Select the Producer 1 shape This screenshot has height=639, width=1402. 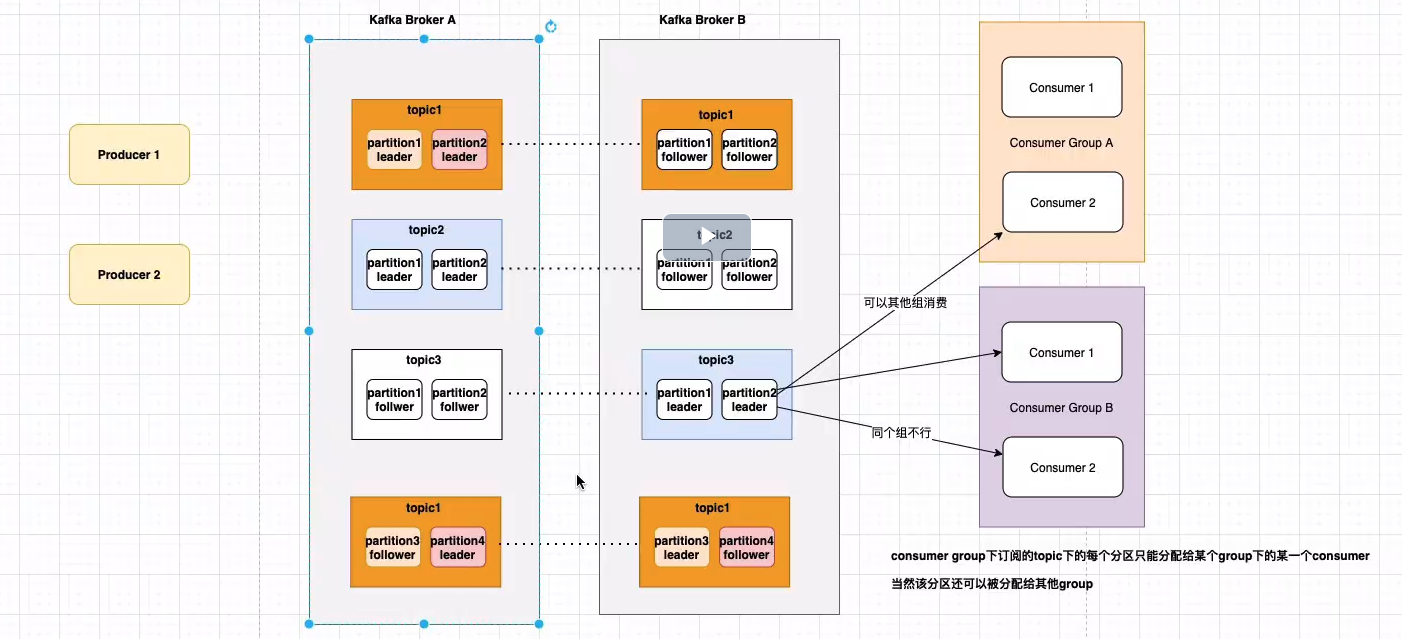tap(129, 155)
